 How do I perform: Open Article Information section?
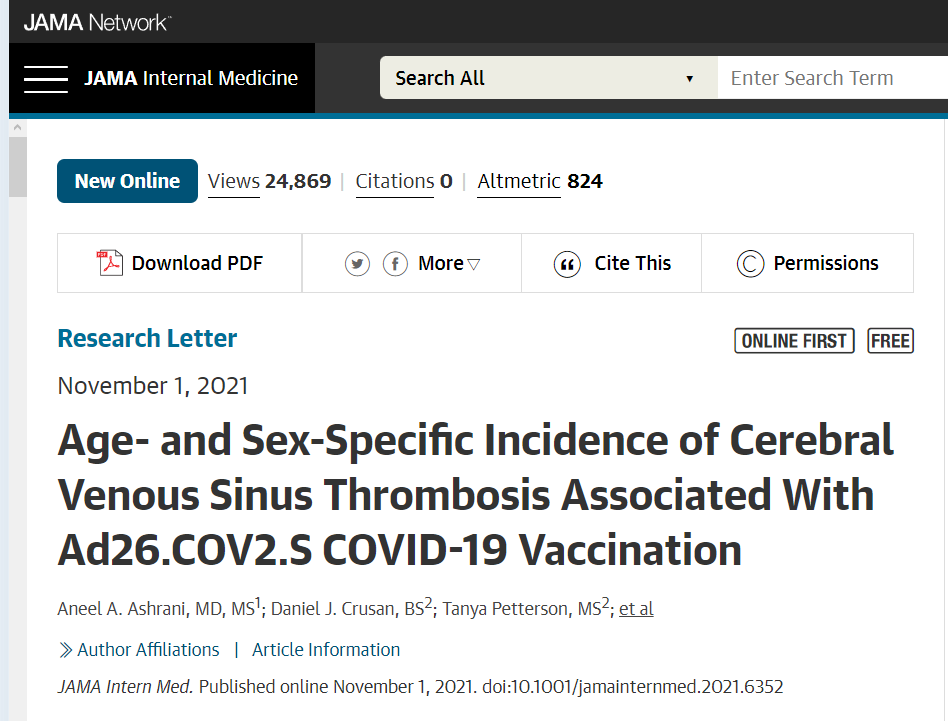pyautogui.click(x=326, y=650)
